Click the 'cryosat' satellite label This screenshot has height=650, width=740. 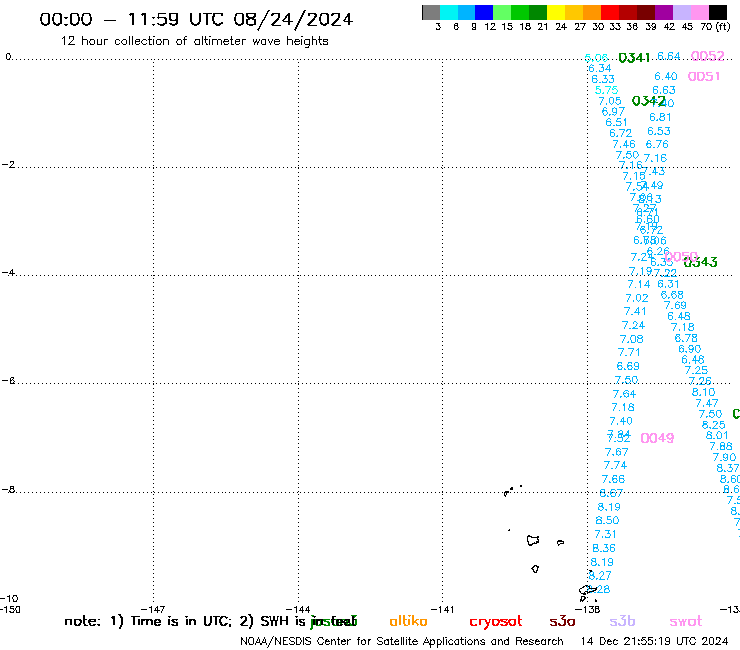coord(496,622)
